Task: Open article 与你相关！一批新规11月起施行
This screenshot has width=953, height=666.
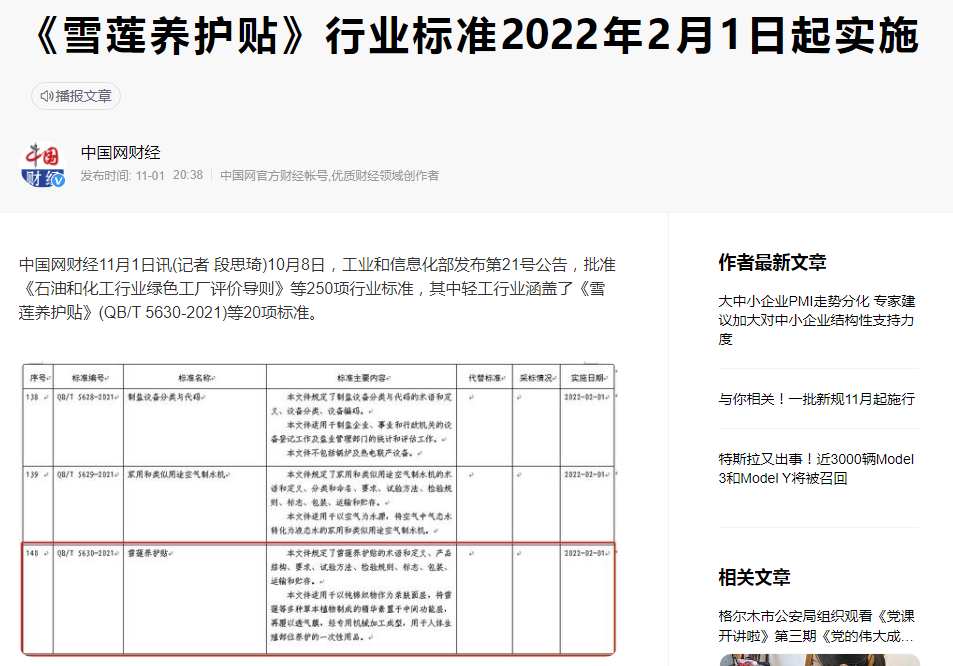Action: pos(816,399)
